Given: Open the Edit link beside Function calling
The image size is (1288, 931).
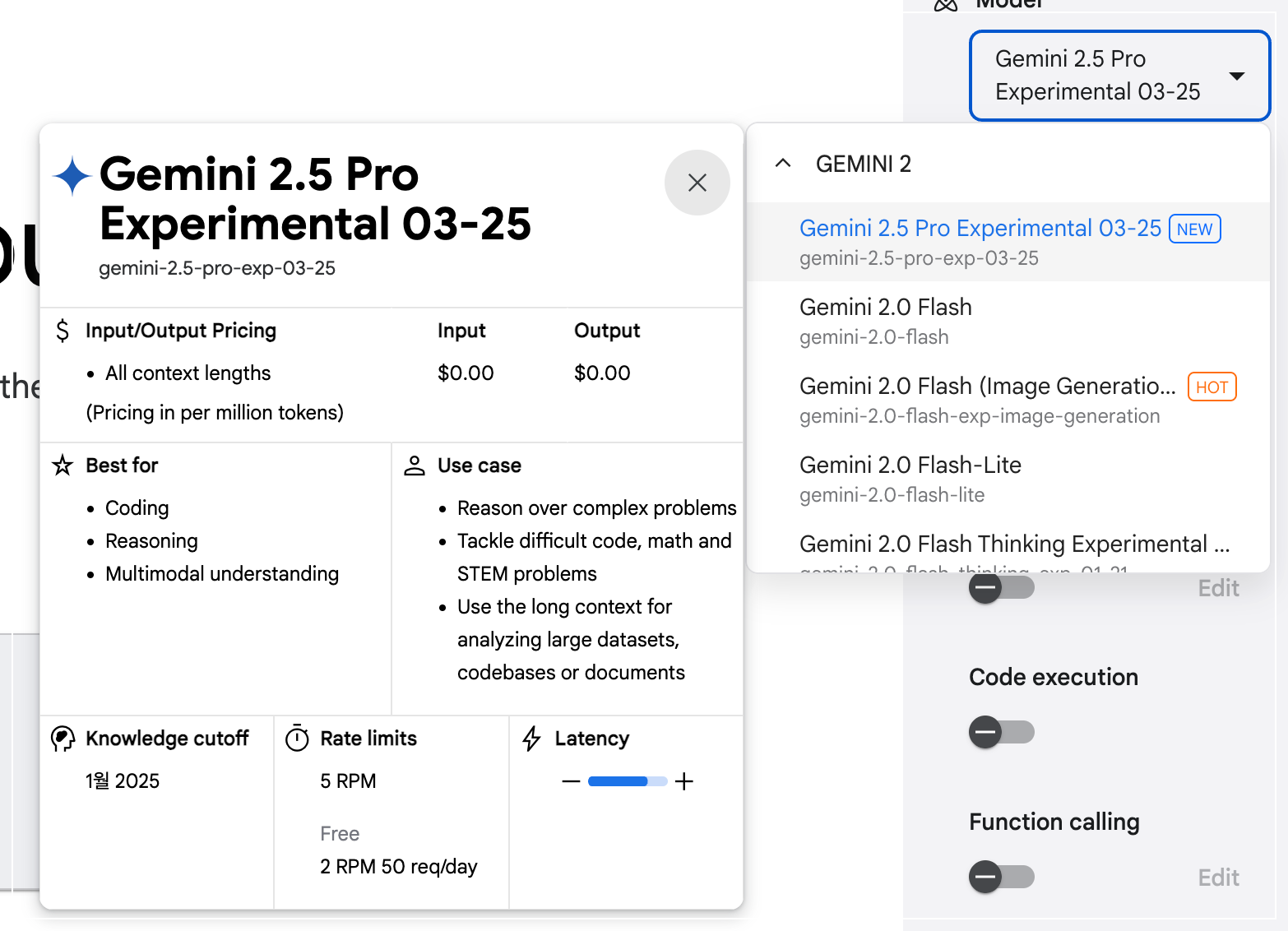Looking at the screenshot, I should tap(1218, 877).
